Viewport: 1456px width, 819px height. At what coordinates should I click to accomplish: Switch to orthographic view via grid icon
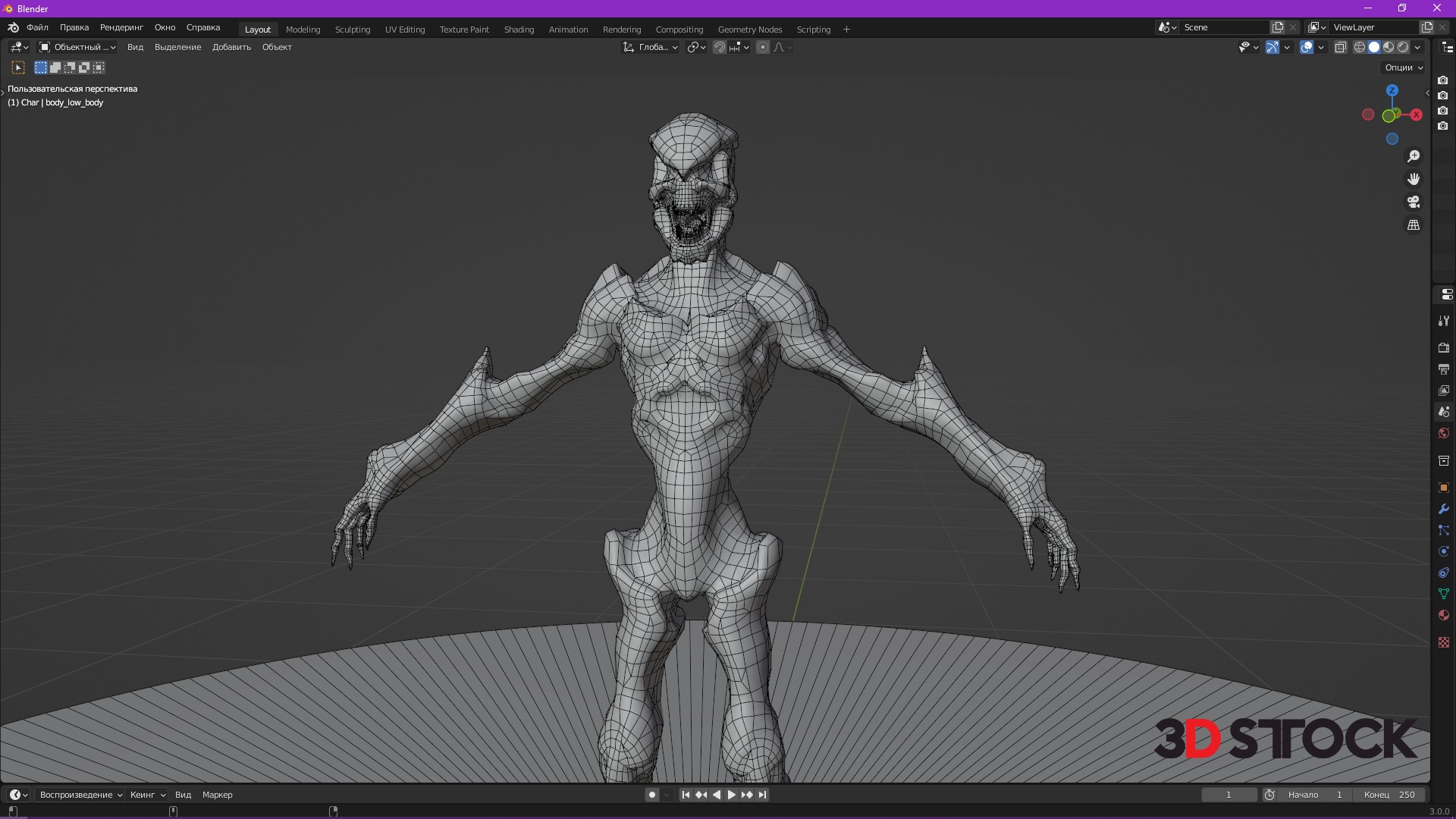click(x=1414, y=225)
